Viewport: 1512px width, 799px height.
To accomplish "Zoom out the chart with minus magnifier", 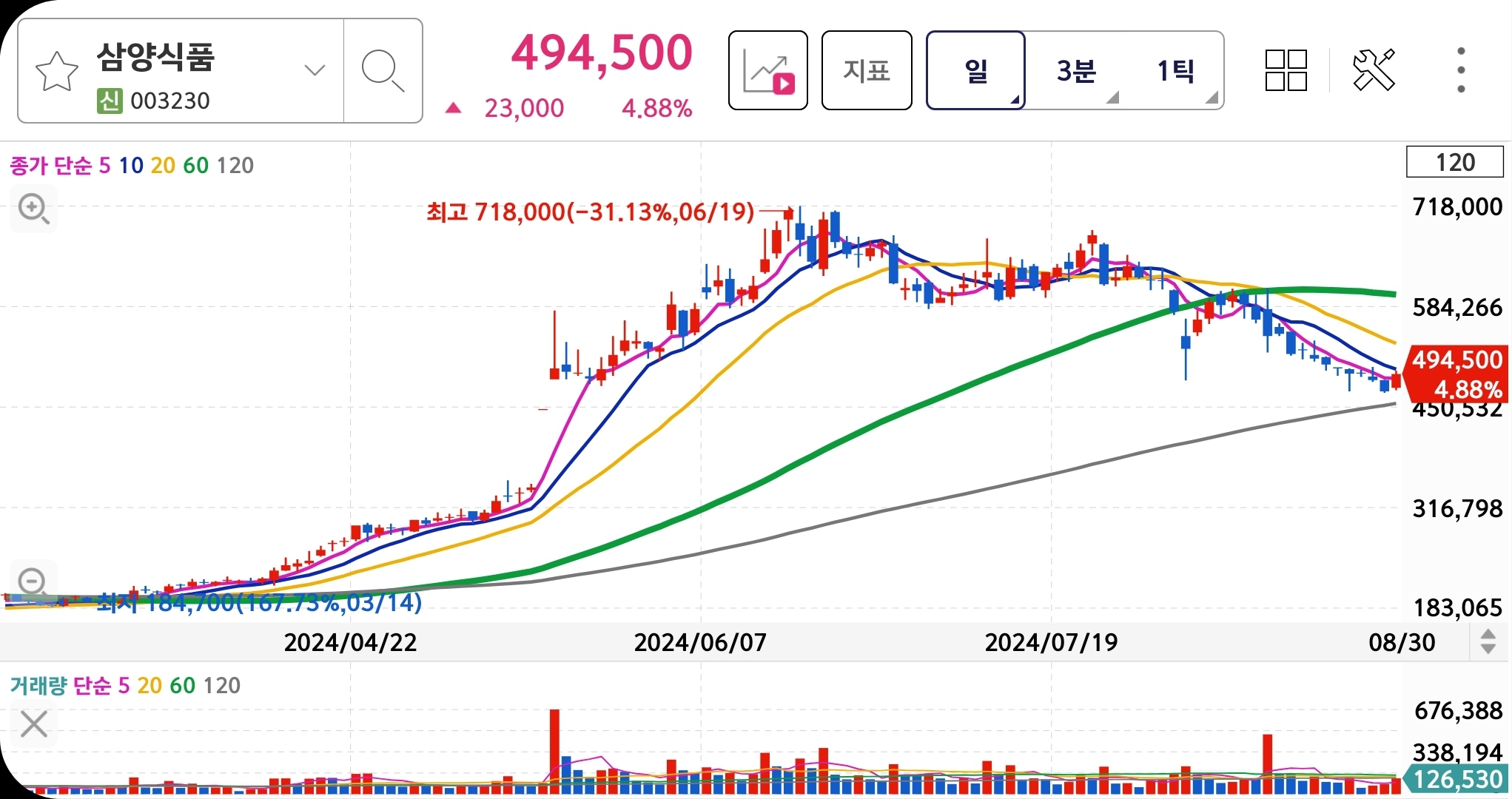I will [33, 582].
